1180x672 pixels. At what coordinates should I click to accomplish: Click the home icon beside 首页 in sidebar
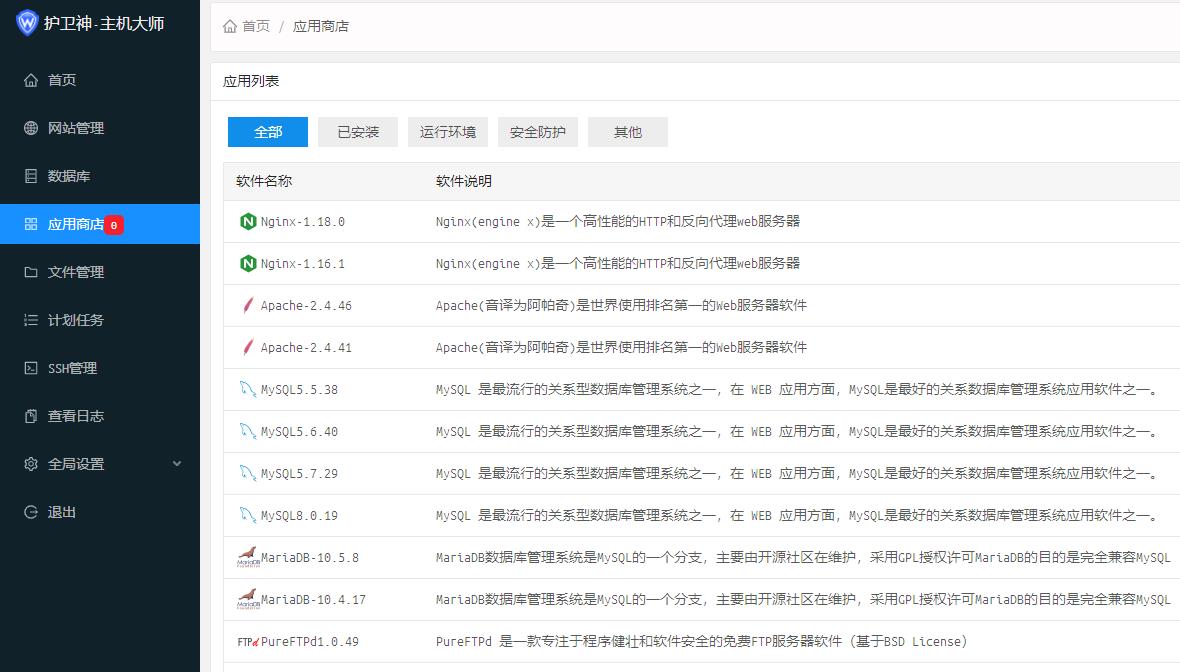pos(31,80)
